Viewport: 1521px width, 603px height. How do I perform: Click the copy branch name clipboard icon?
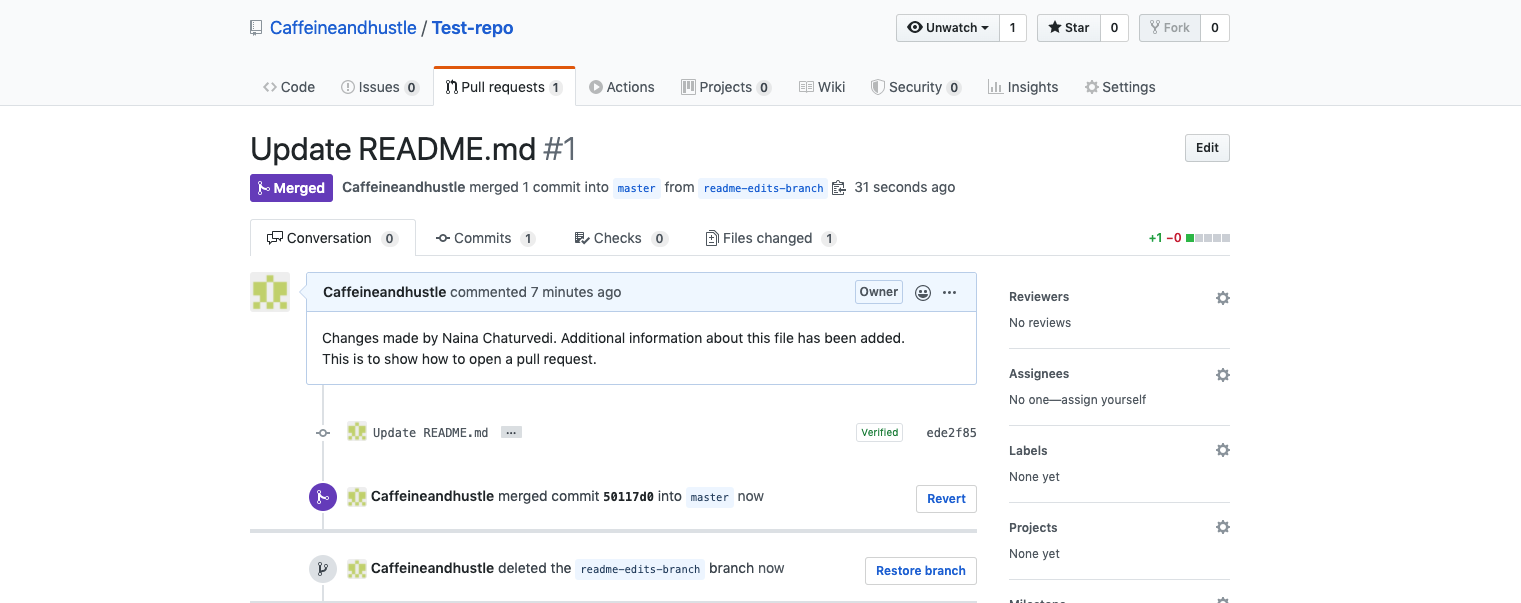(x=839, y=188)
